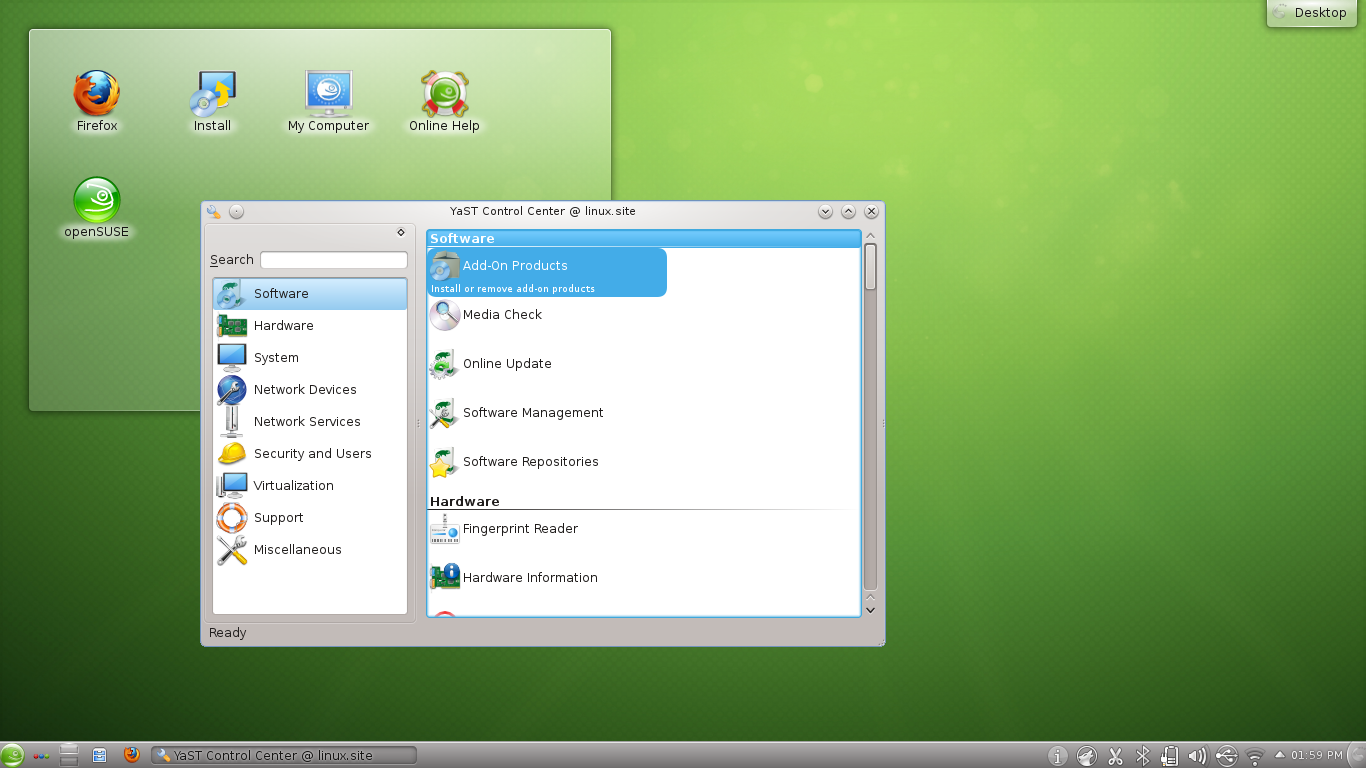Launch the Install desktop icon
The width and height of the screenshot is (1366, 768).
point(212,101)
